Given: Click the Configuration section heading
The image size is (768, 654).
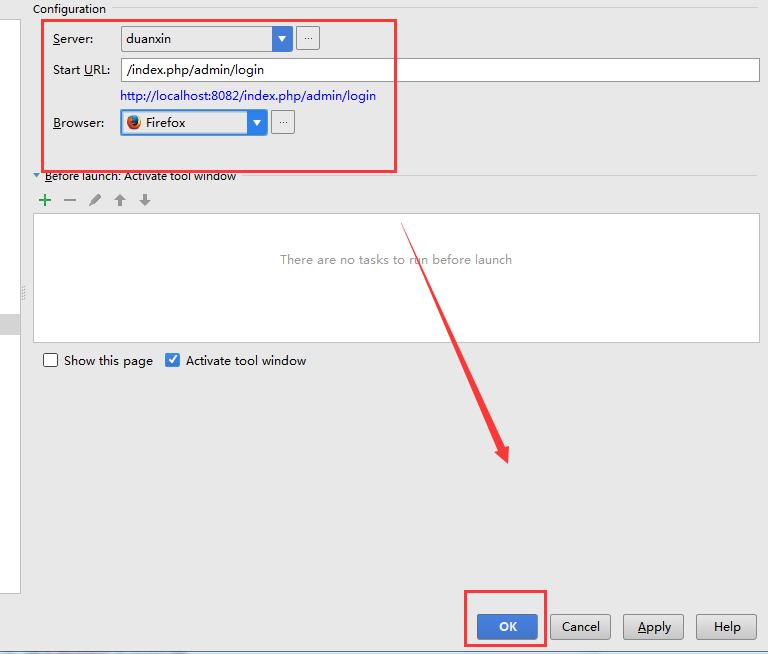Looking at the screenshot, I should point(69,8).
